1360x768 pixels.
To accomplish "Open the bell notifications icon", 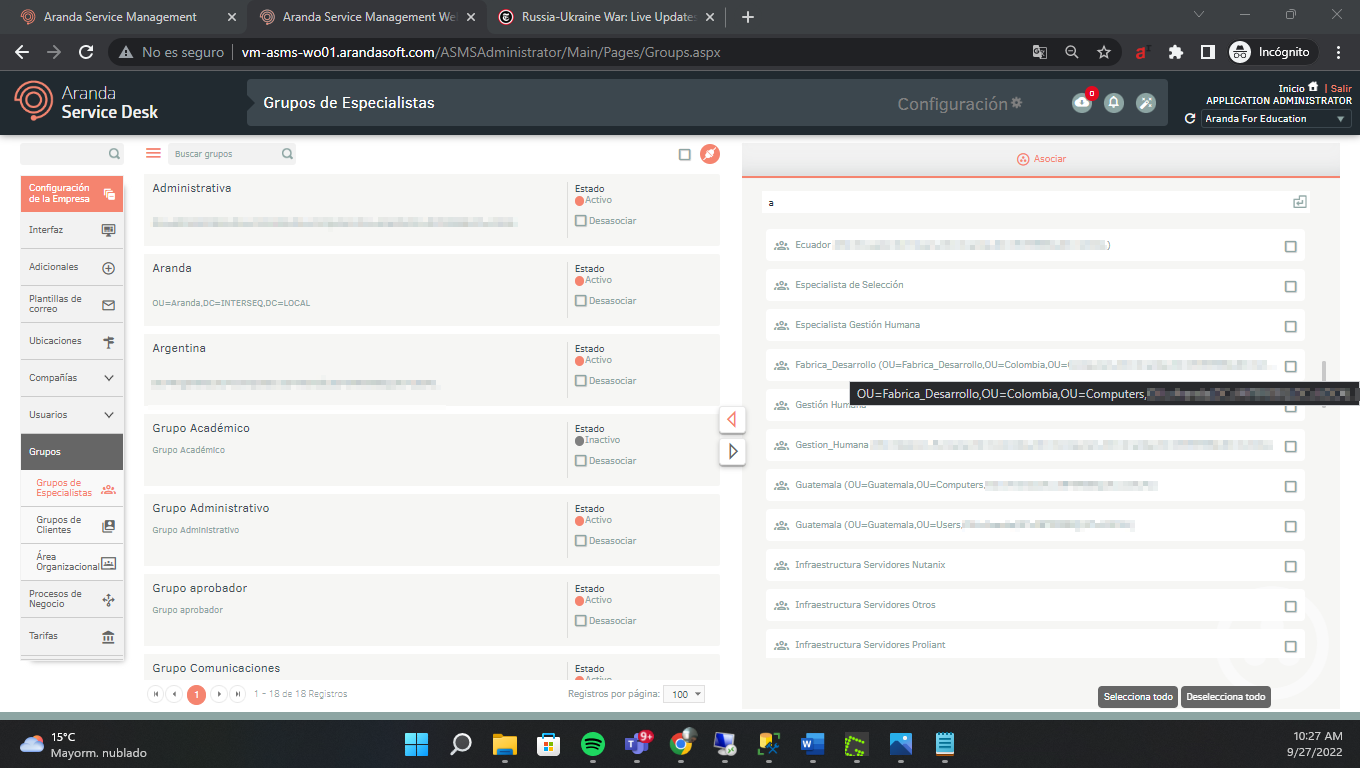I will pyautogui.click(x=1114, y=103).
